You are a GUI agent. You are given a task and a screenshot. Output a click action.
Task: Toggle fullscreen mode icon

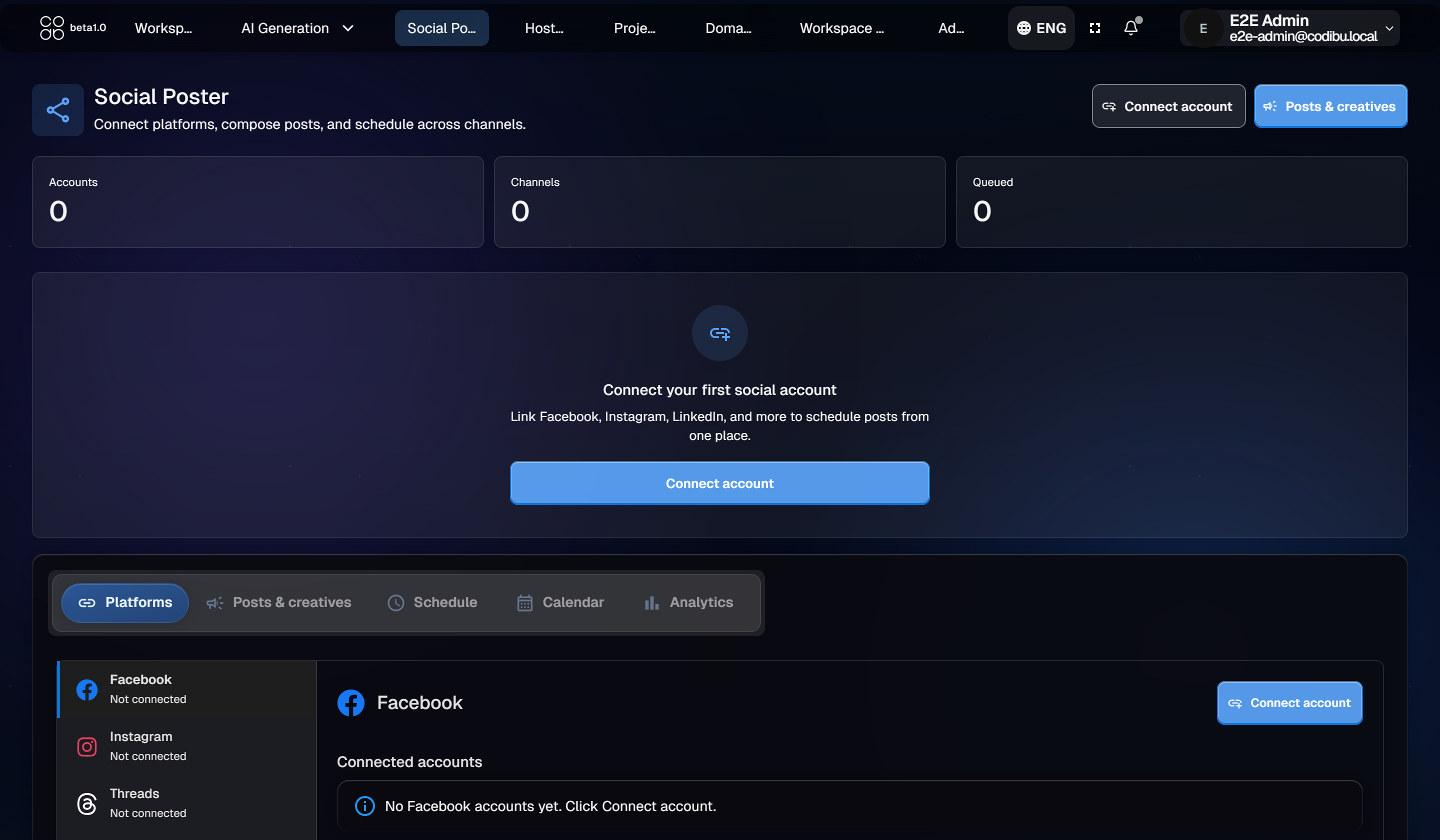coord(1095,28)
